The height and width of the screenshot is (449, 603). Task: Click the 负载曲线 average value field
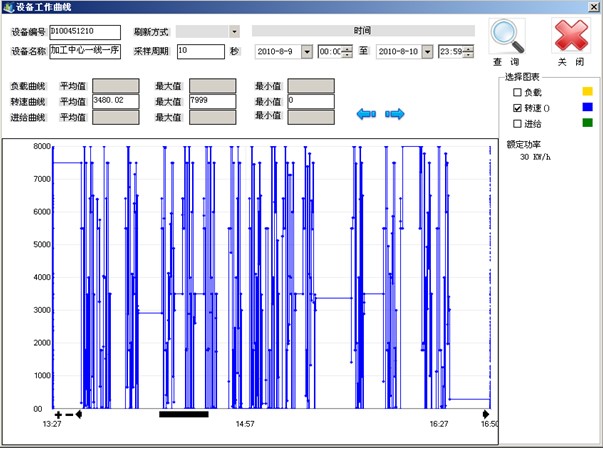116,86
